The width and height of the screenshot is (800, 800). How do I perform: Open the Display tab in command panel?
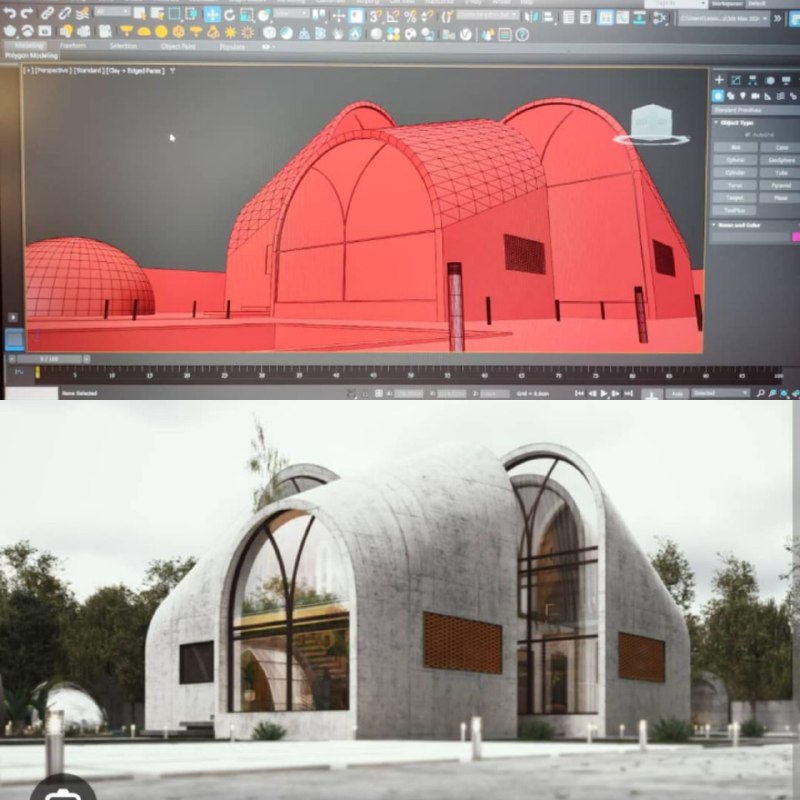[x=786, y=80]
